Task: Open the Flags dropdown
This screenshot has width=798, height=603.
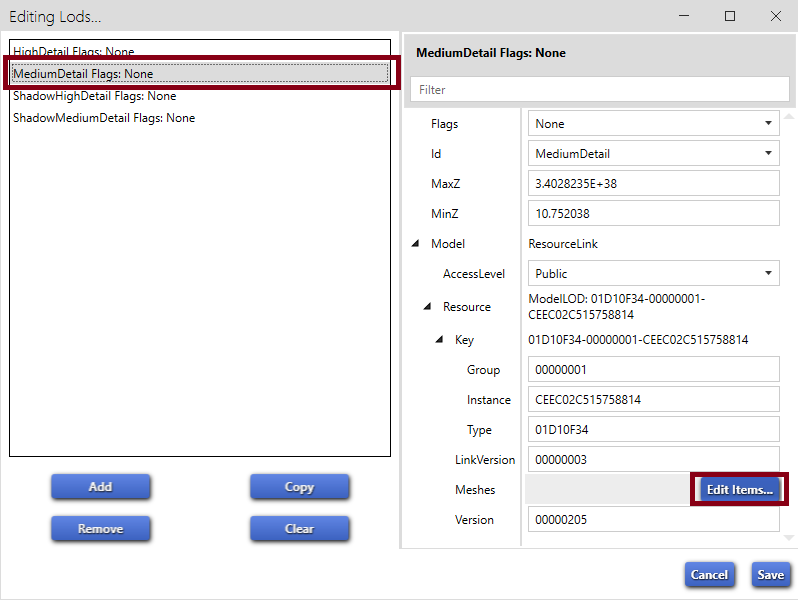Action: pos(653,124)
